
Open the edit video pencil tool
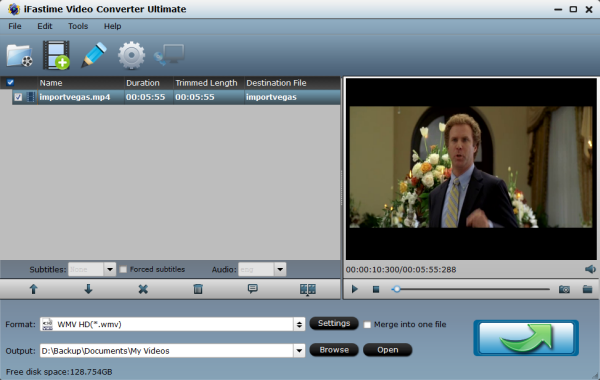(94, 55)
